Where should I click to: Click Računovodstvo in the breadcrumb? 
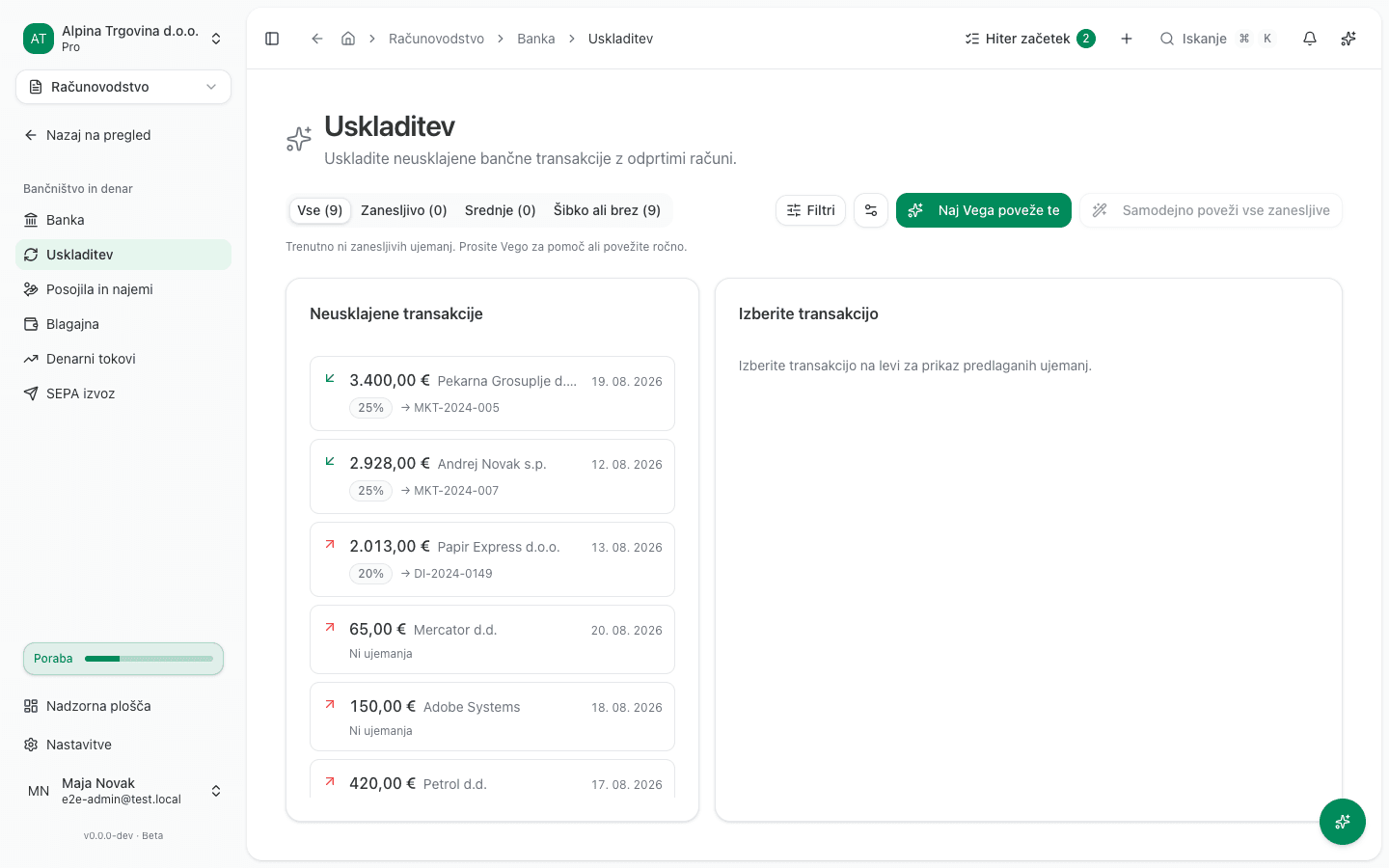tap(437, 39)
